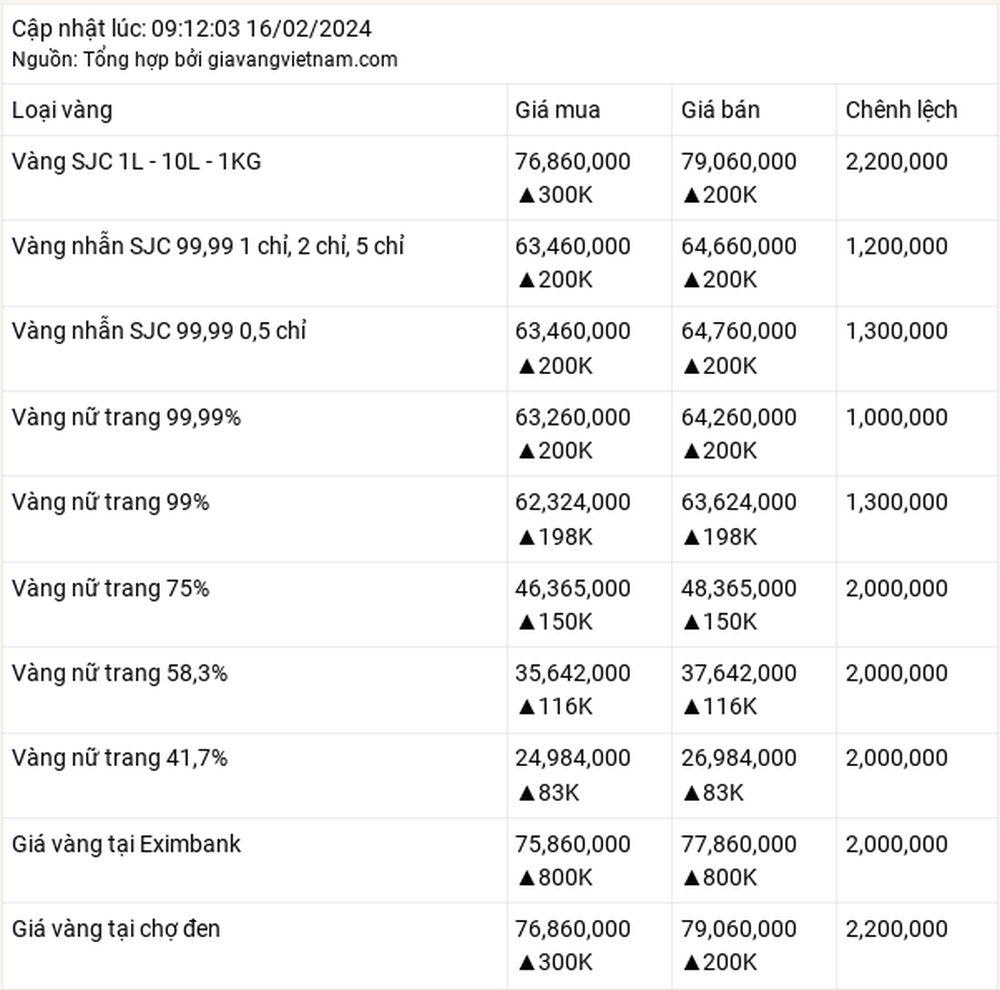Image resolution: width=1000 pixels, height=990 pixels.
Task: Select the Loại vàng column header
Action: click(x=62, y=110)
